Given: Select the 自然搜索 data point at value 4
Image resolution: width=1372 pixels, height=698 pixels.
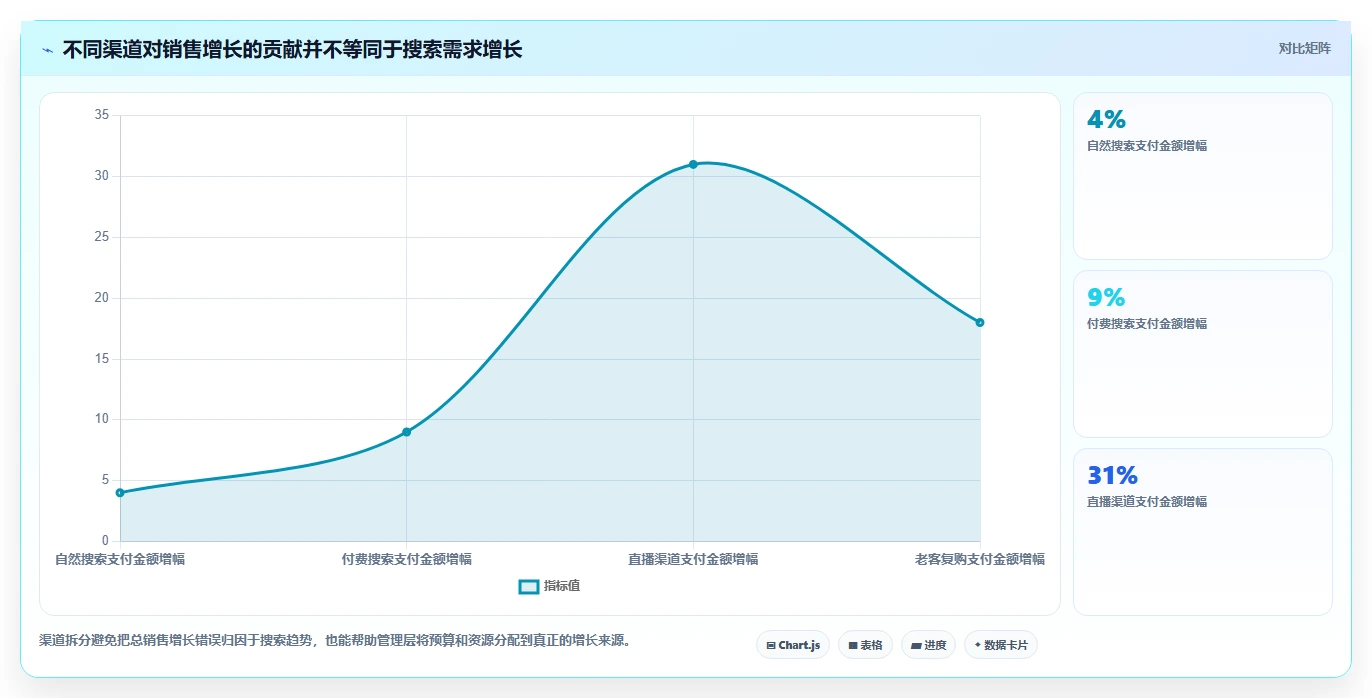Looking at the screenshot, I should (x=120, y=492).
